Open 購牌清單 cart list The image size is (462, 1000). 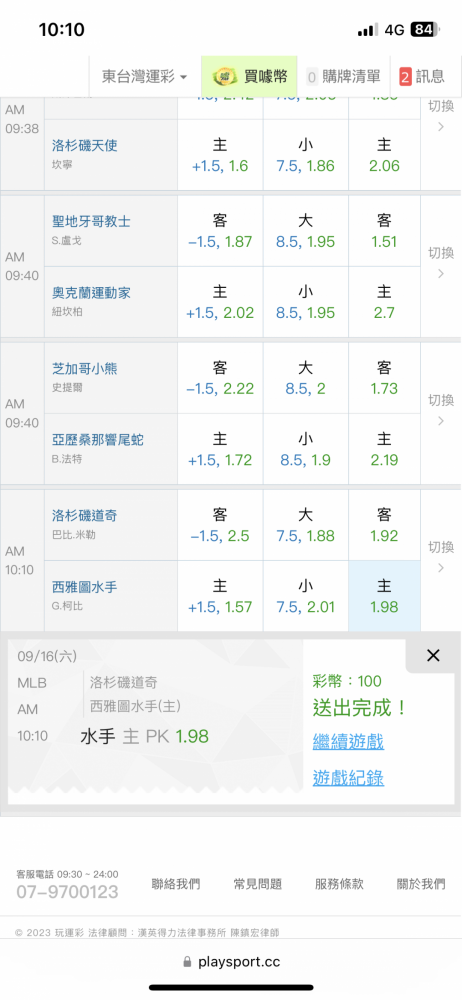pyautogui.click(x=343, y=77)
